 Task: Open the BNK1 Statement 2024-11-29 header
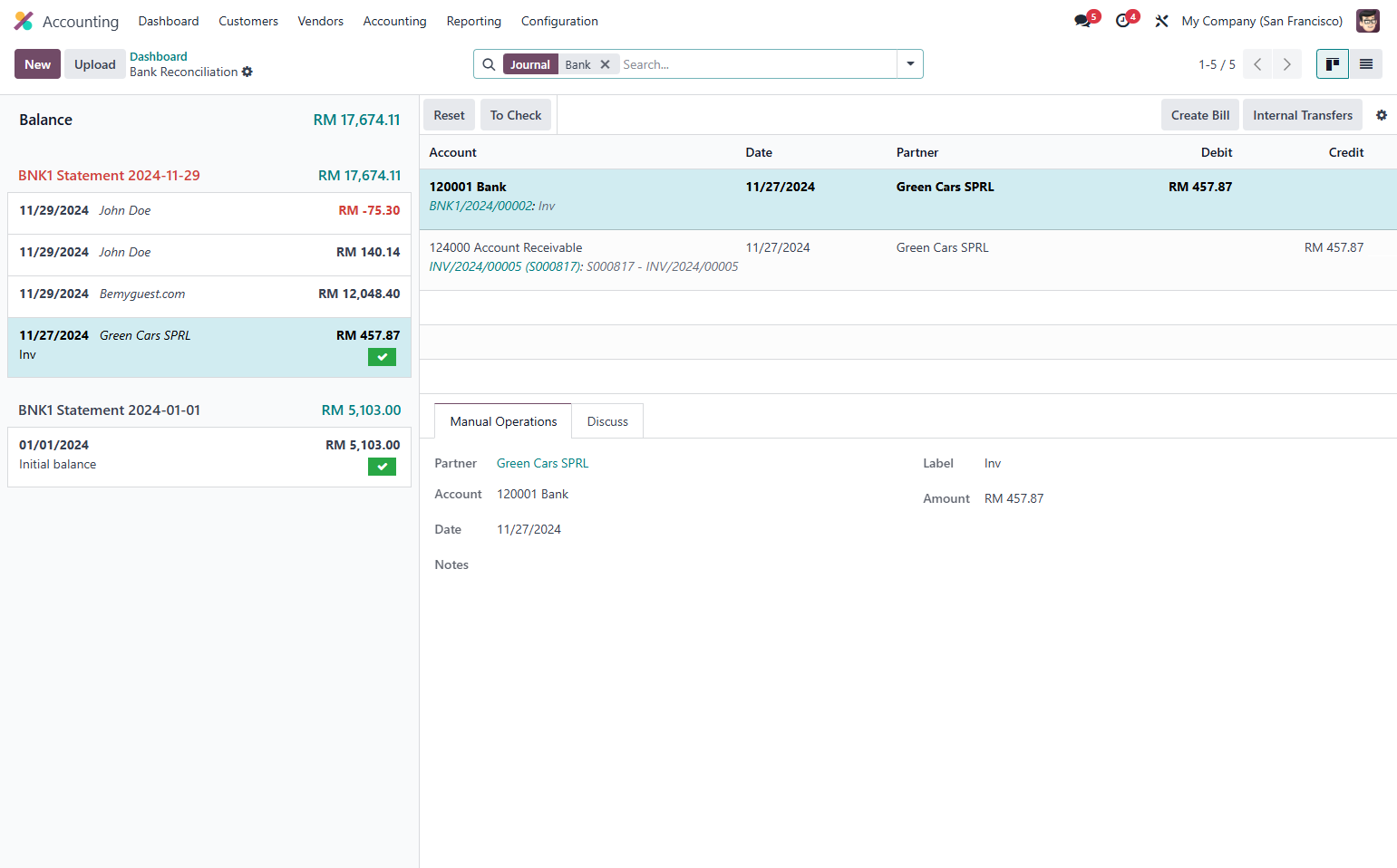(x=109, y=176)
